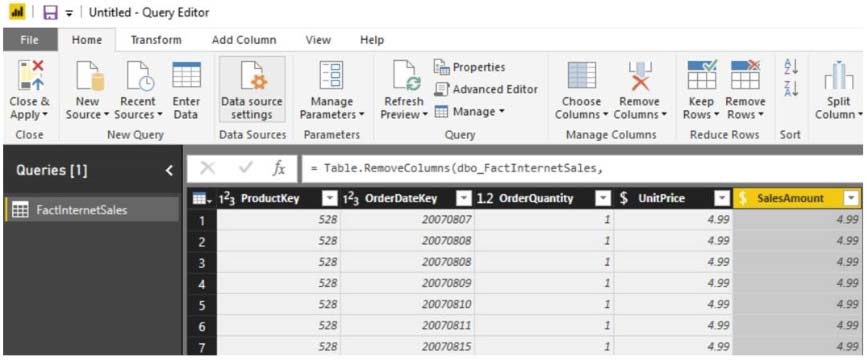Screen dimensions: 867x360
Task: Sort ascending with the A-Z icon
Action: coord(791,67)
